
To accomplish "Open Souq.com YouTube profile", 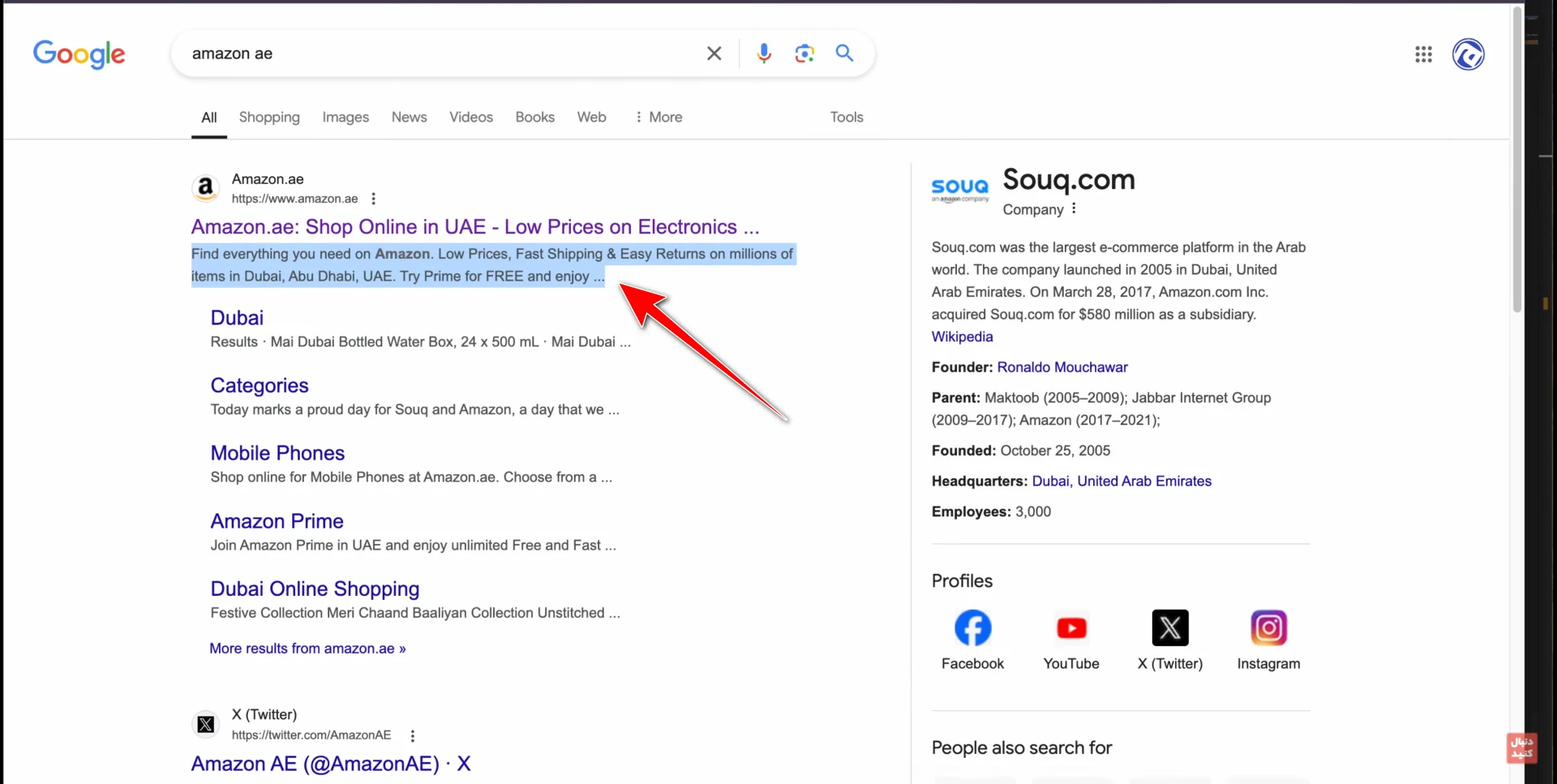I will tap(1071, 628).
